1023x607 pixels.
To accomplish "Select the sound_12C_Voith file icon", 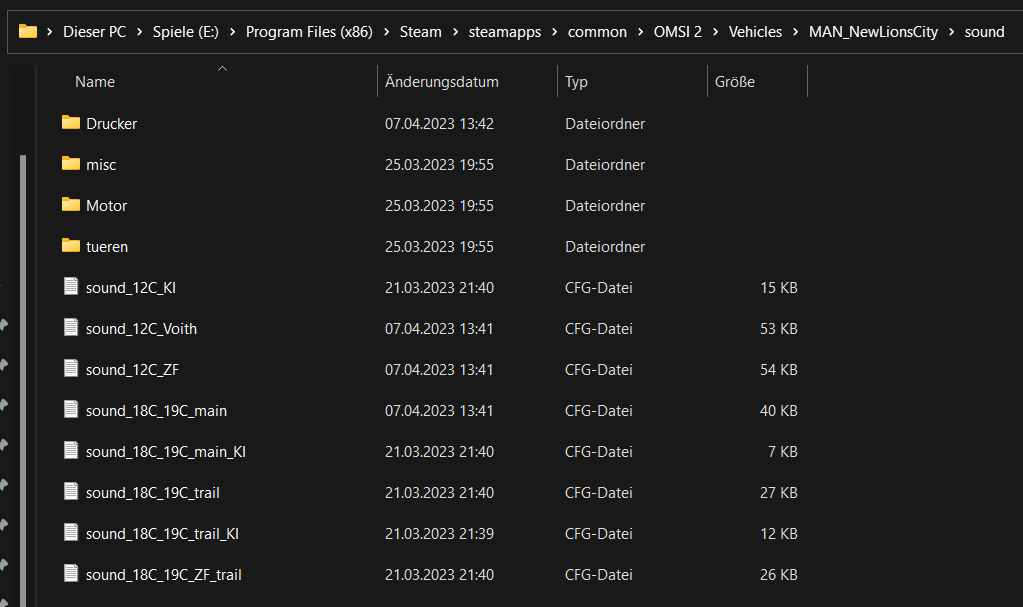I will [x=70, y=328].
